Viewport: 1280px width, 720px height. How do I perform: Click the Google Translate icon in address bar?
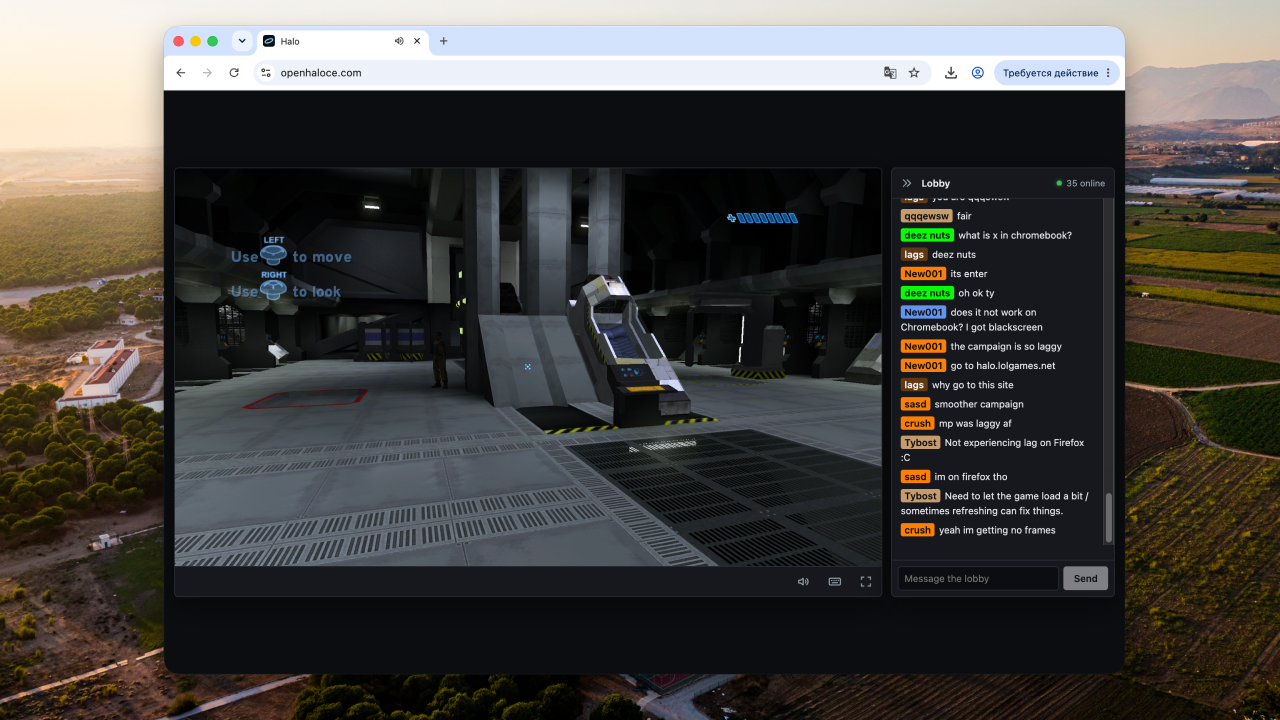(x=890, y=73)
